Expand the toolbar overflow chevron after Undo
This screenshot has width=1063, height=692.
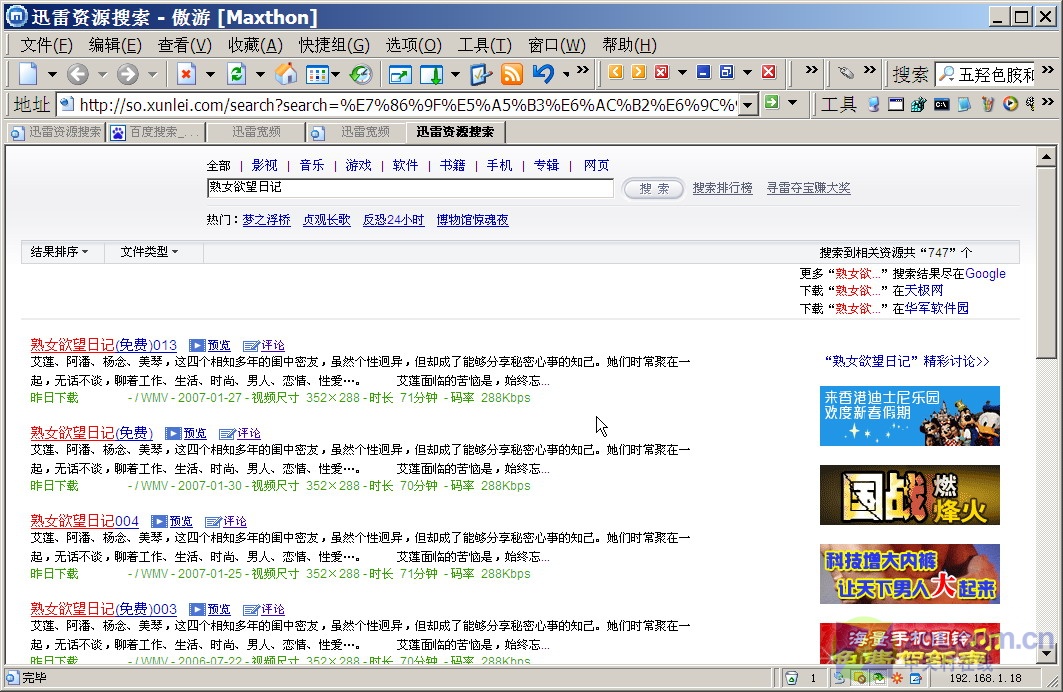[582, 70]
